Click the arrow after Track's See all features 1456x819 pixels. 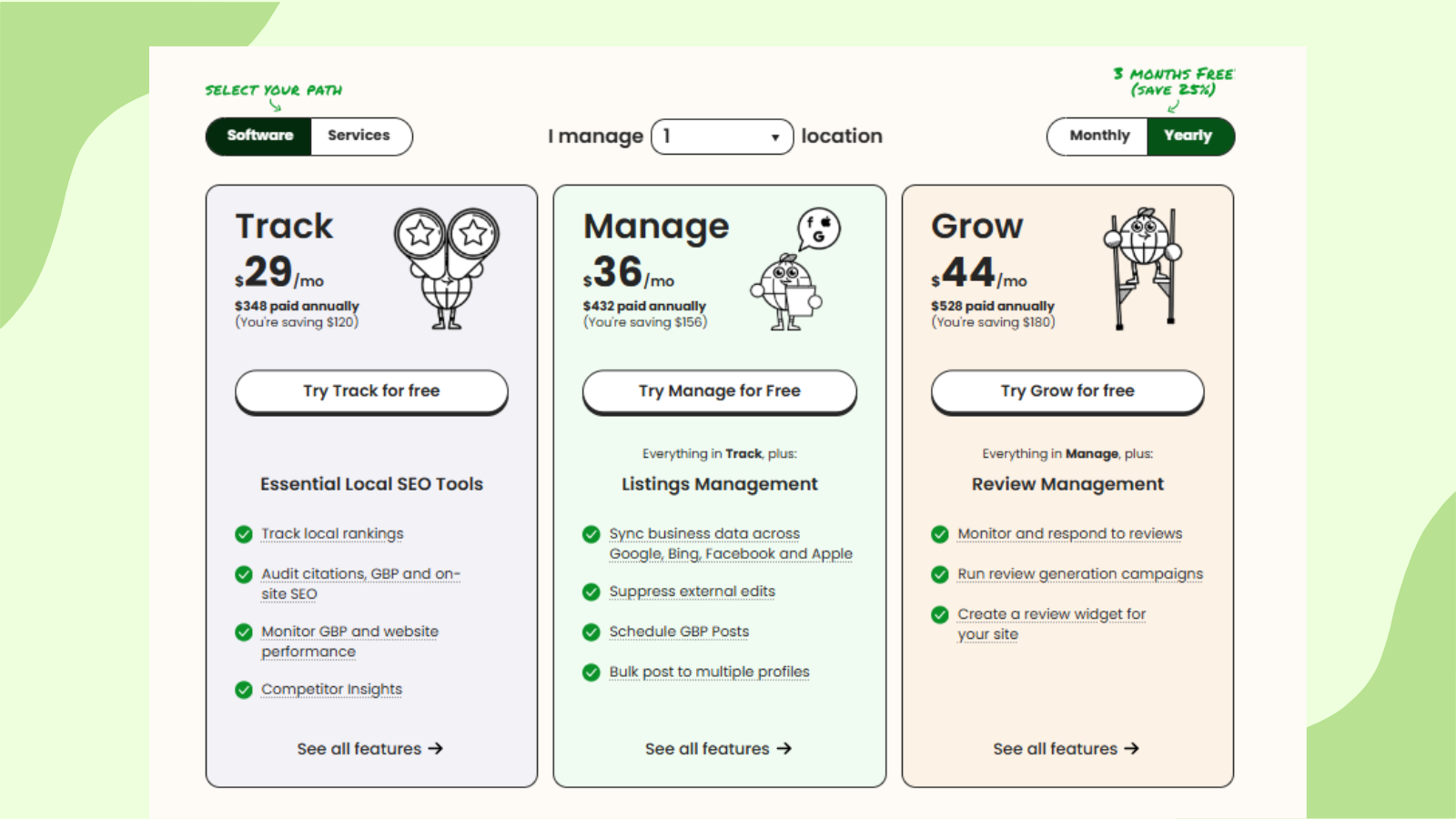(435, 748)
